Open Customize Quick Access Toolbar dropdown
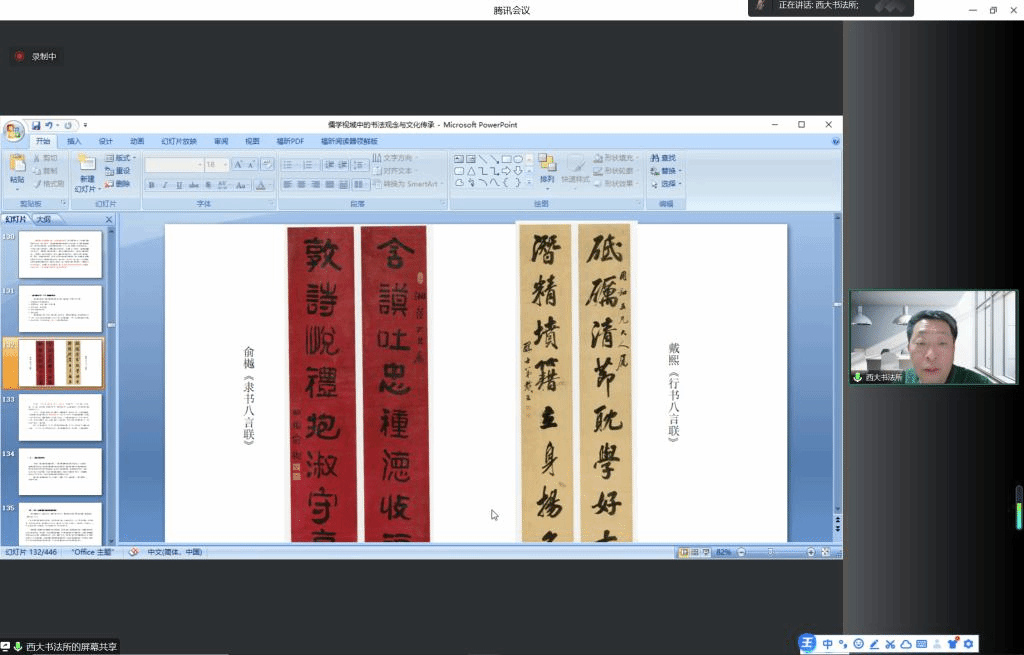 coord(86,125)
